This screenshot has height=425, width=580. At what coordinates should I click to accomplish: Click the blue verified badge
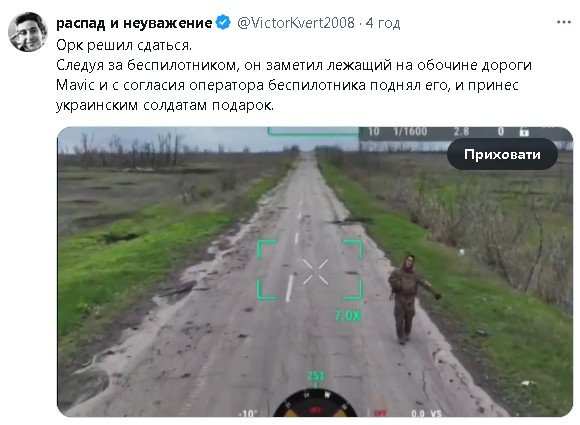tap(223, 23)
